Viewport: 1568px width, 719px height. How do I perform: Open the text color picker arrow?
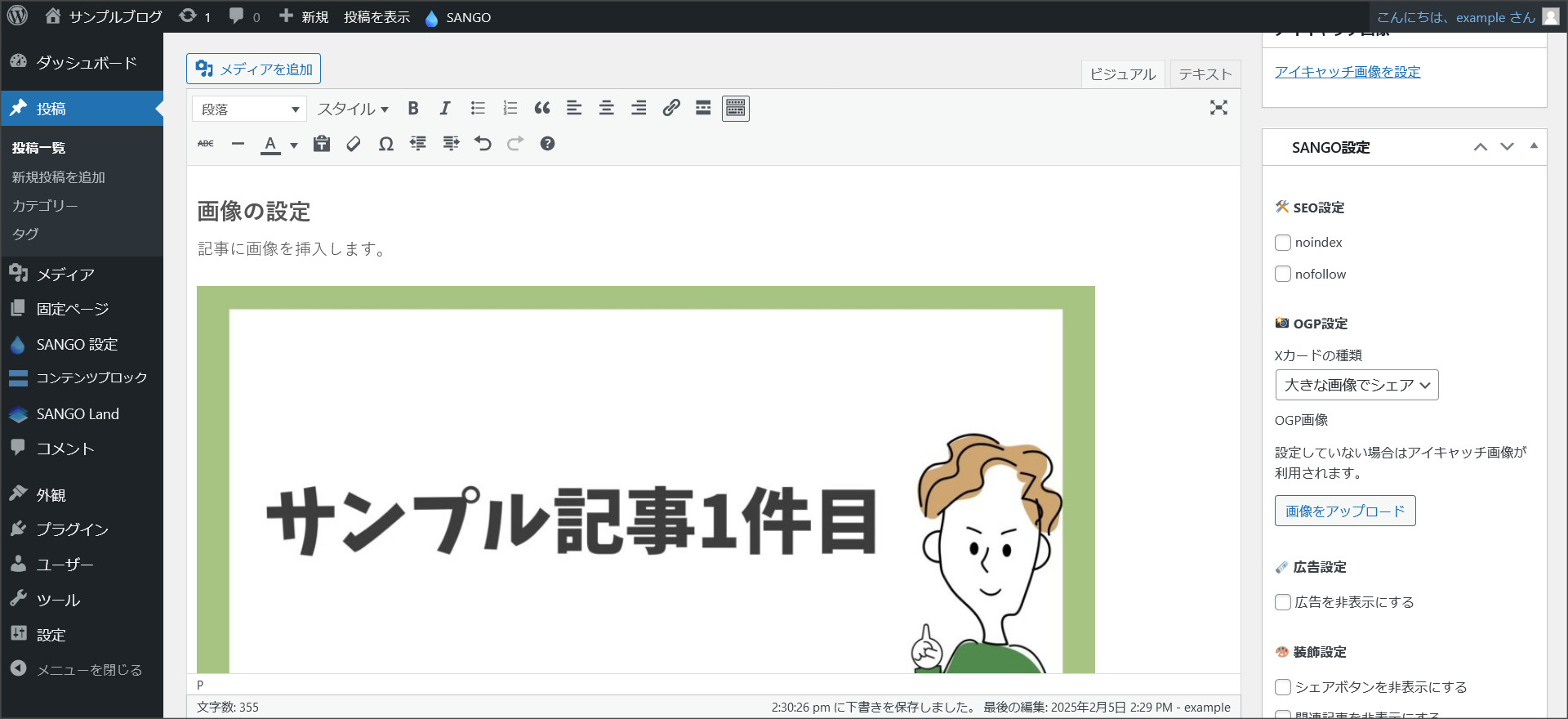(294, 145)
